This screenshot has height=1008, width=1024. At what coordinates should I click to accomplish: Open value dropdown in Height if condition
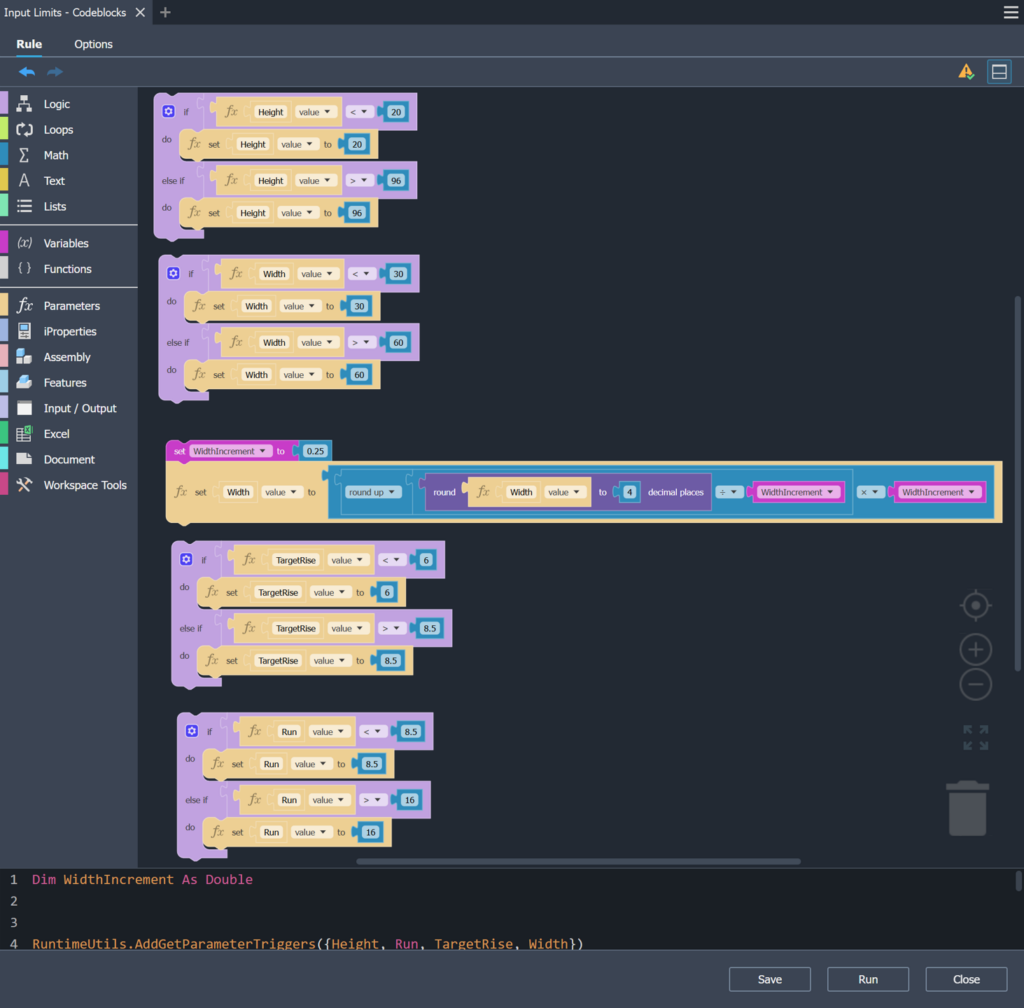pos(315,112)
